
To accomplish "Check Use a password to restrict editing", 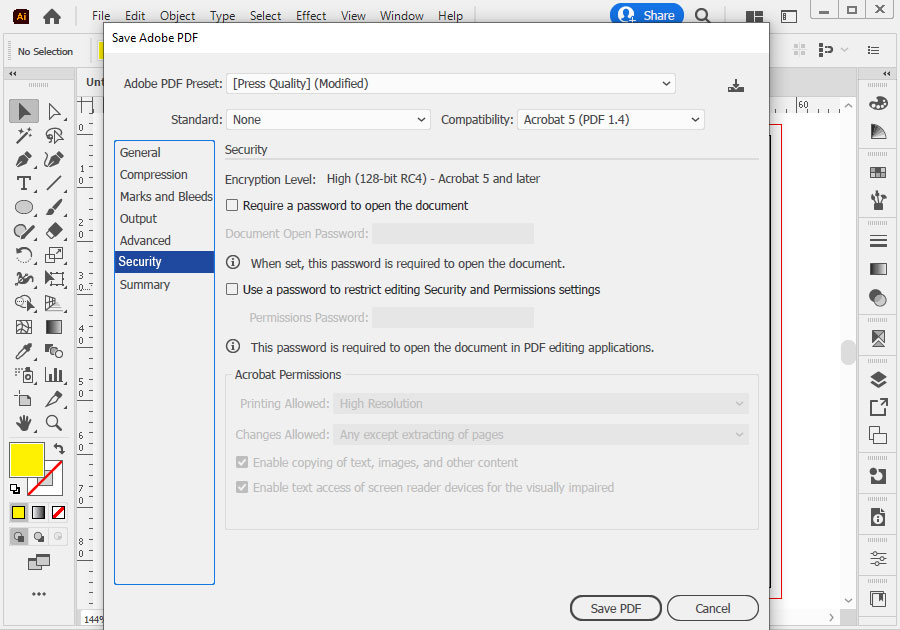I will coord(232,289).
